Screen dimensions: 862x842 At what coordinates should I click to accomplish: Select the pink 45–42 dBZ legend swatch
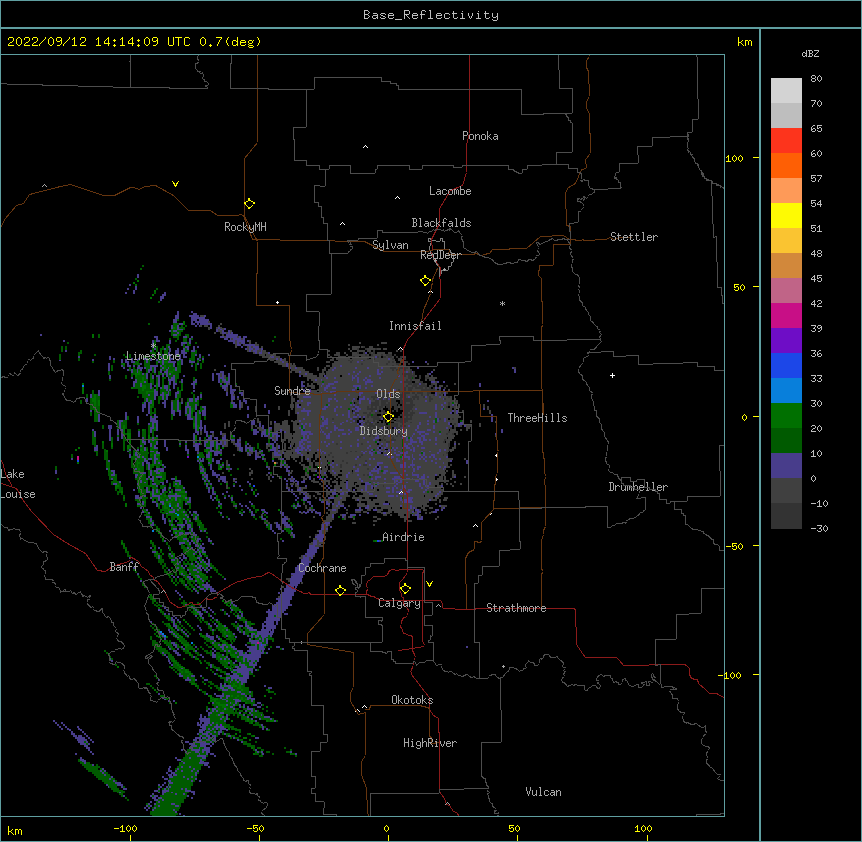coord(786,290)
